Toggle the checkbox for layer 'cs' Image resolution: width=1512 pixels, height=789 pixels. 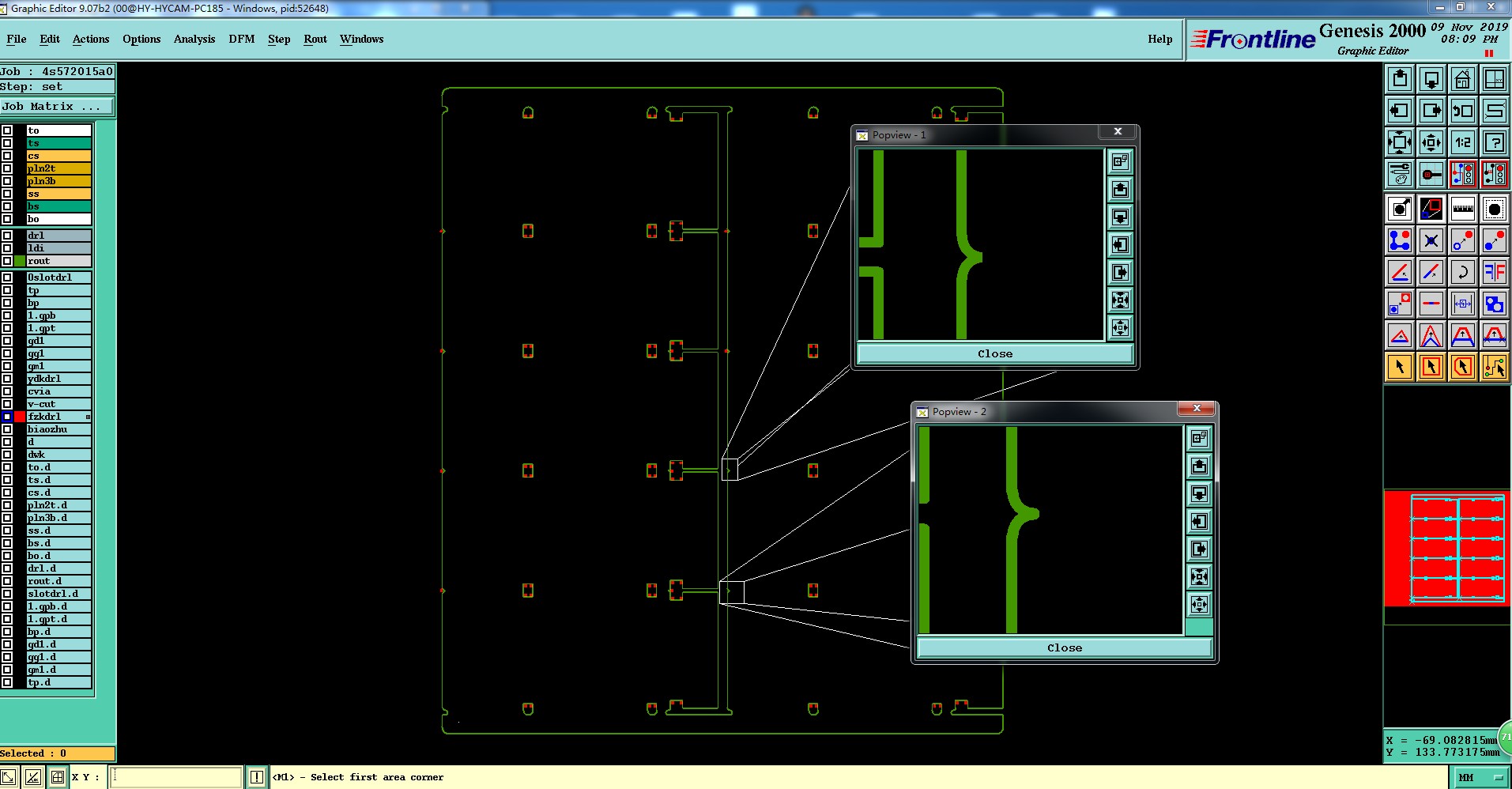coord(7,156)
